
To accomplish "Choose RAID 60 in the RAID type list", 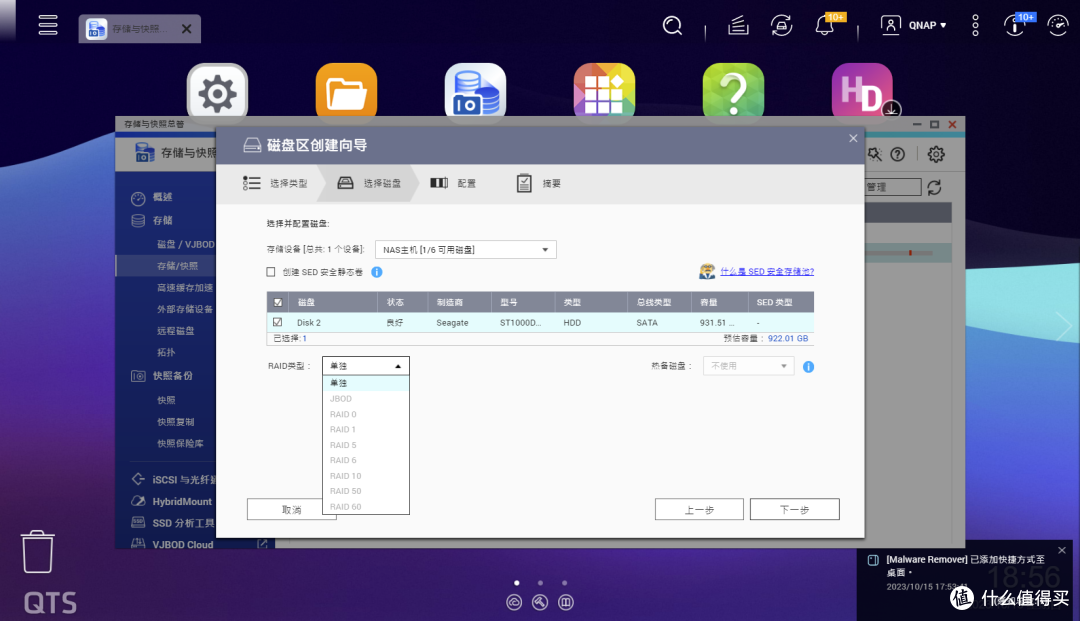I will 366,507.
